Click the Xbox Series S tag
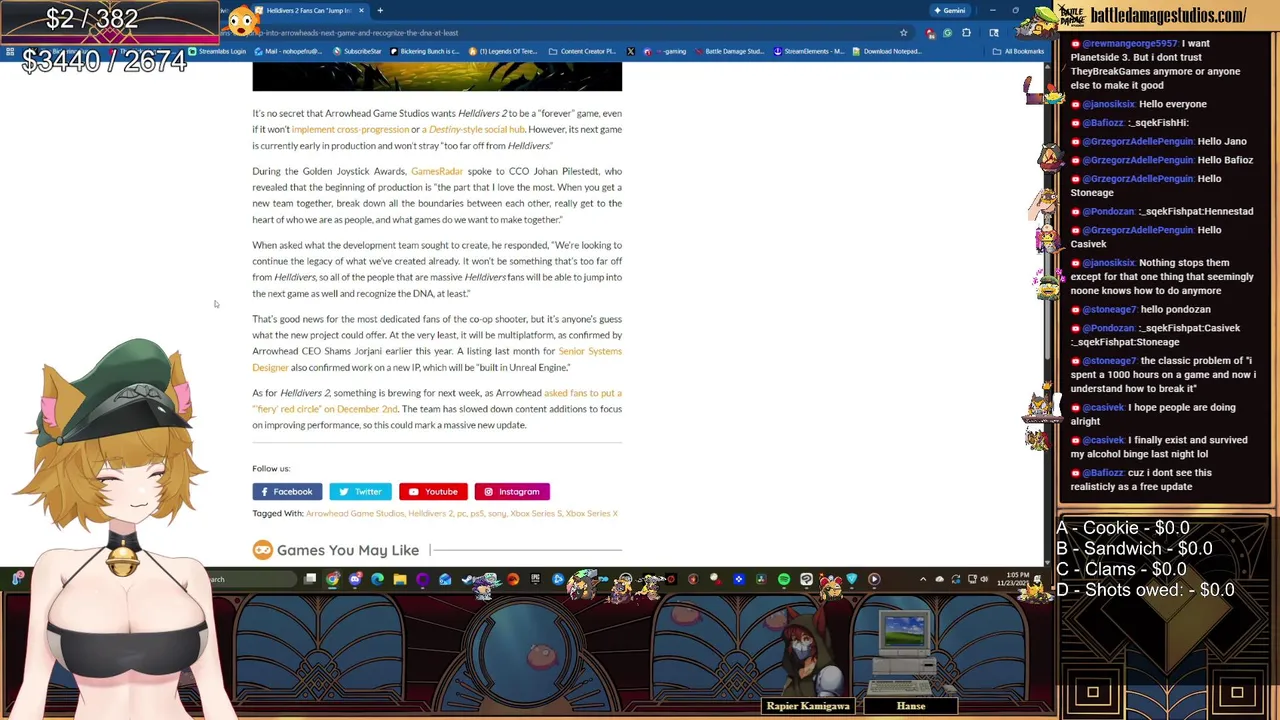 click(x=536, y=513)
